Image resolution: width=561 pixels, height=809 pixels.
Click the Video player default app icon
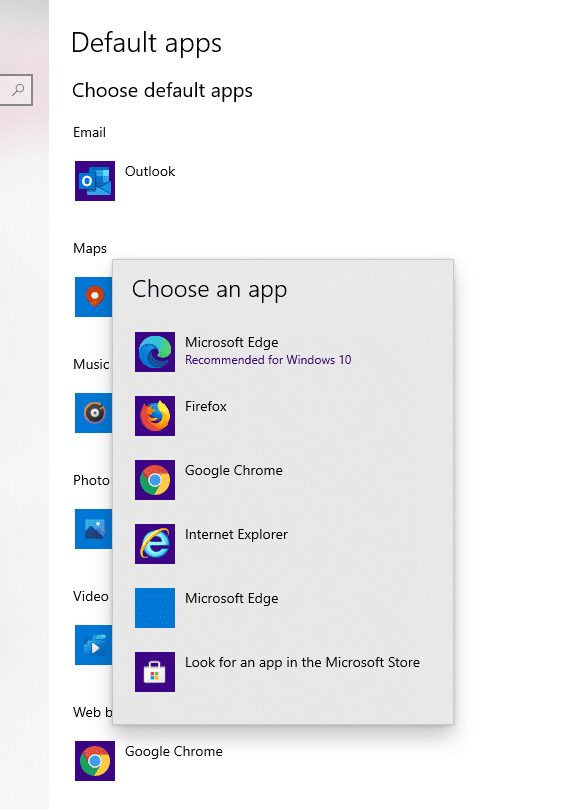tap(93, 645)
